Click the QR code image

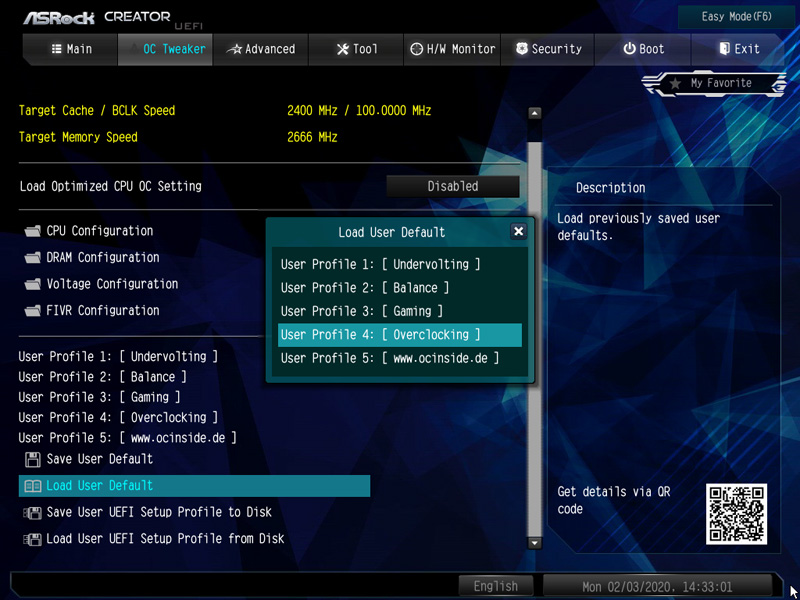(x=736, y=514)
